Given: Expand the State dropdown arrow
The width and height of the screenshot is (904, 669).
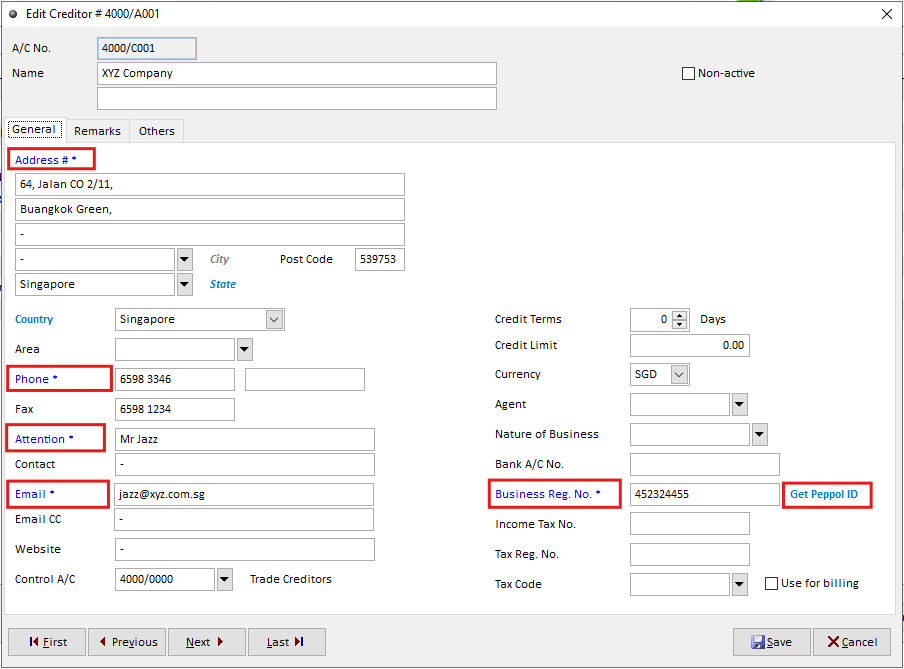Looking at the screenshot, I should tap(184, 284).
